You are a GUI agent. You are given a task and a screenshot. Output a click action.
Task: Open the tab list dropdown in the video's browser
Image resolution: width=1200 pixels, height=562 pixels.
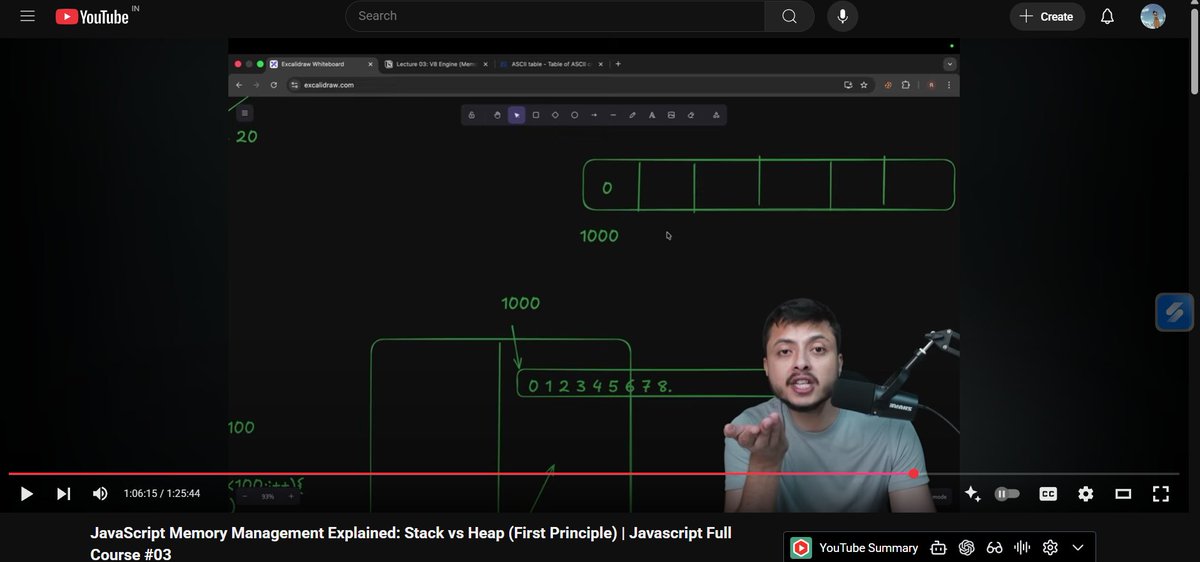948,64
